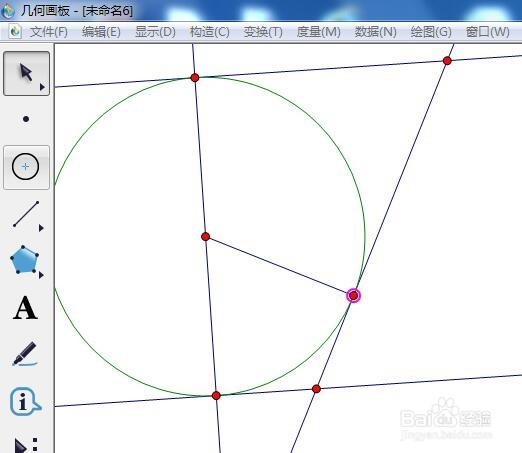Viewport: 522px width, 453px height.
Task: Select the Point tool
Action: tap(26, 119)
